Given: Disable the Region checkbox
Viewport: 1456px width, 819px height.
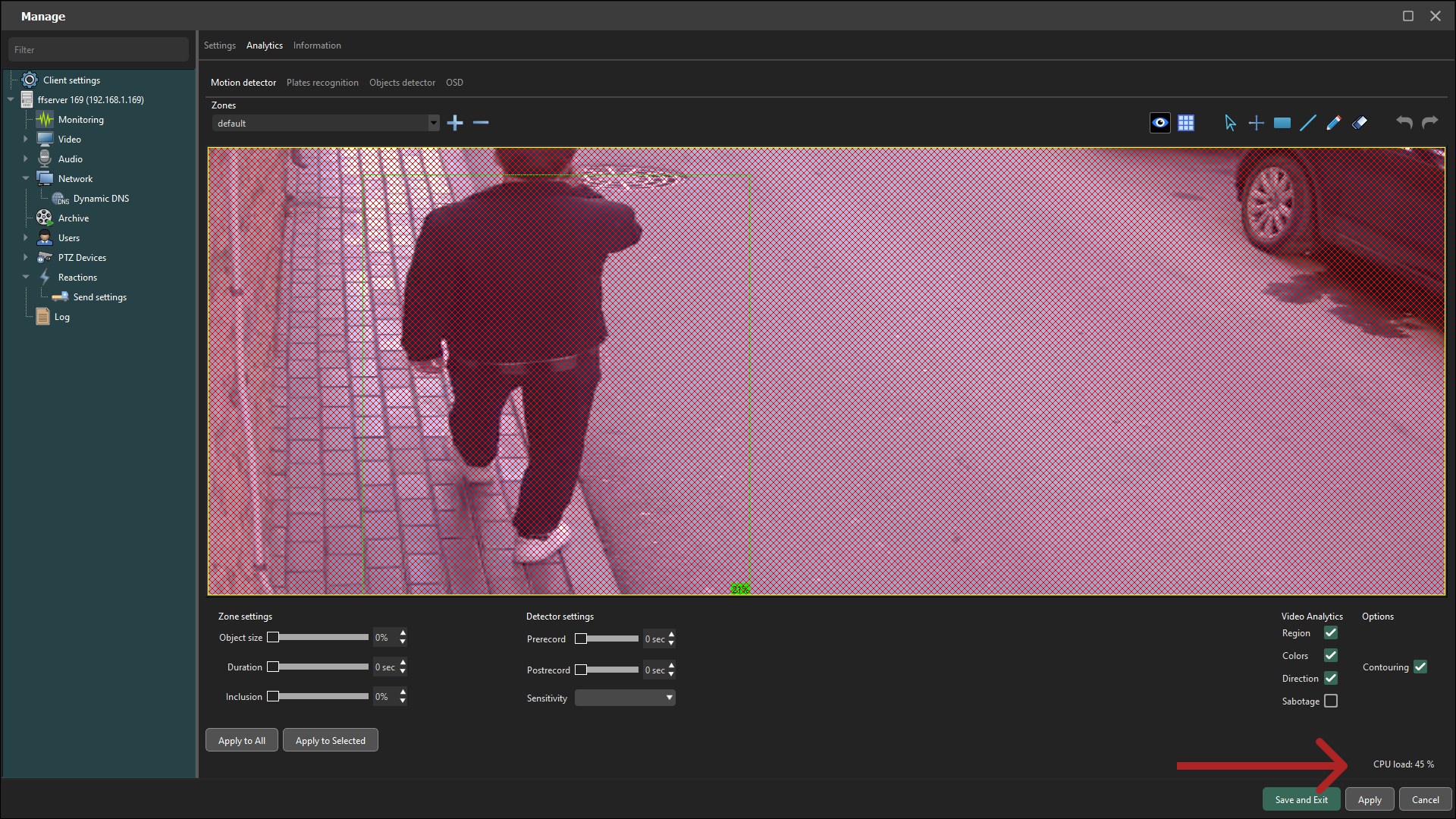Looking at the screenshot, I should 1331,632.
